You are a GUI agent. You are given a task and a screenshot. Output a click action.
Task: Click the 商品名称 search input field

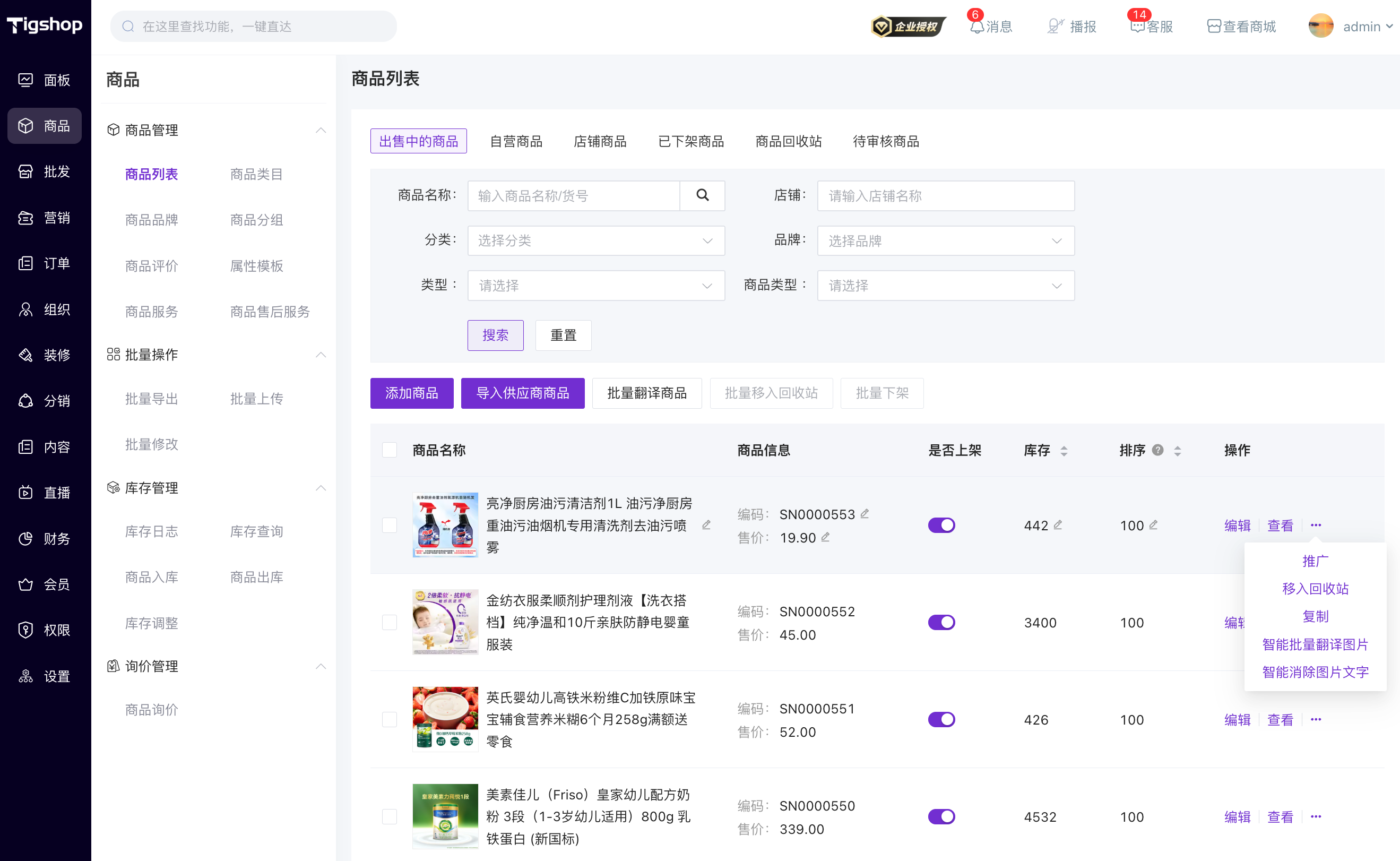(573, 195)
